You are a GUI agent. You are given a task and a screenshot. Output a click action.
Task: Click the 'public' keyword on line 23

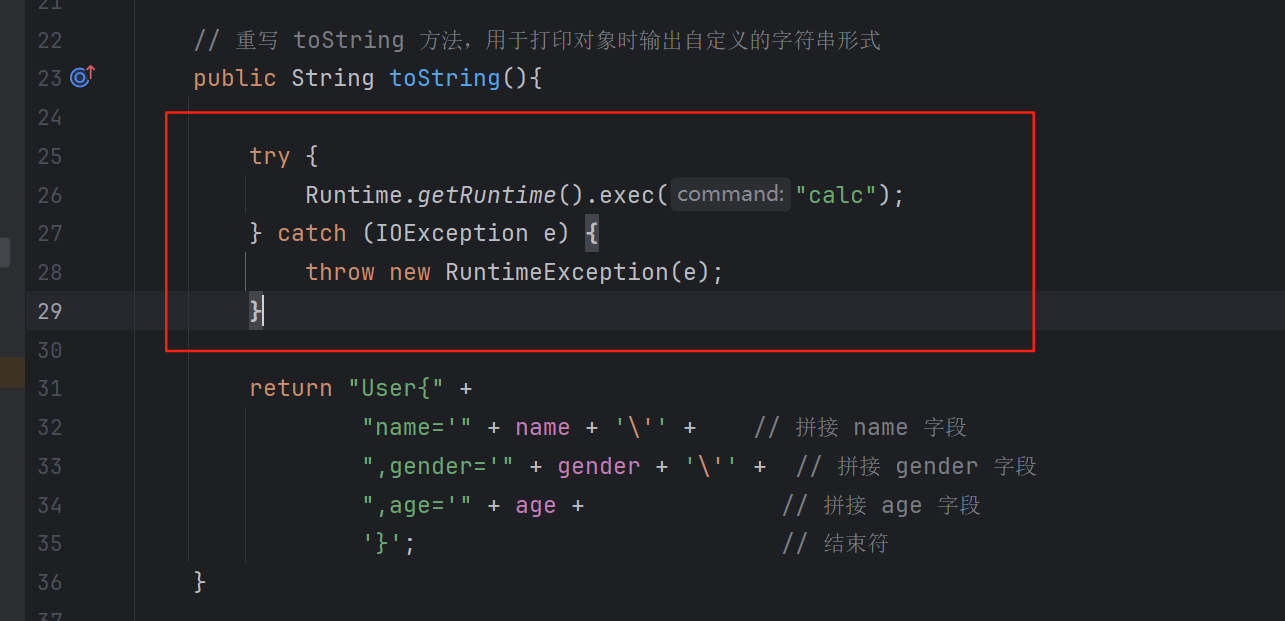(235, 78)
